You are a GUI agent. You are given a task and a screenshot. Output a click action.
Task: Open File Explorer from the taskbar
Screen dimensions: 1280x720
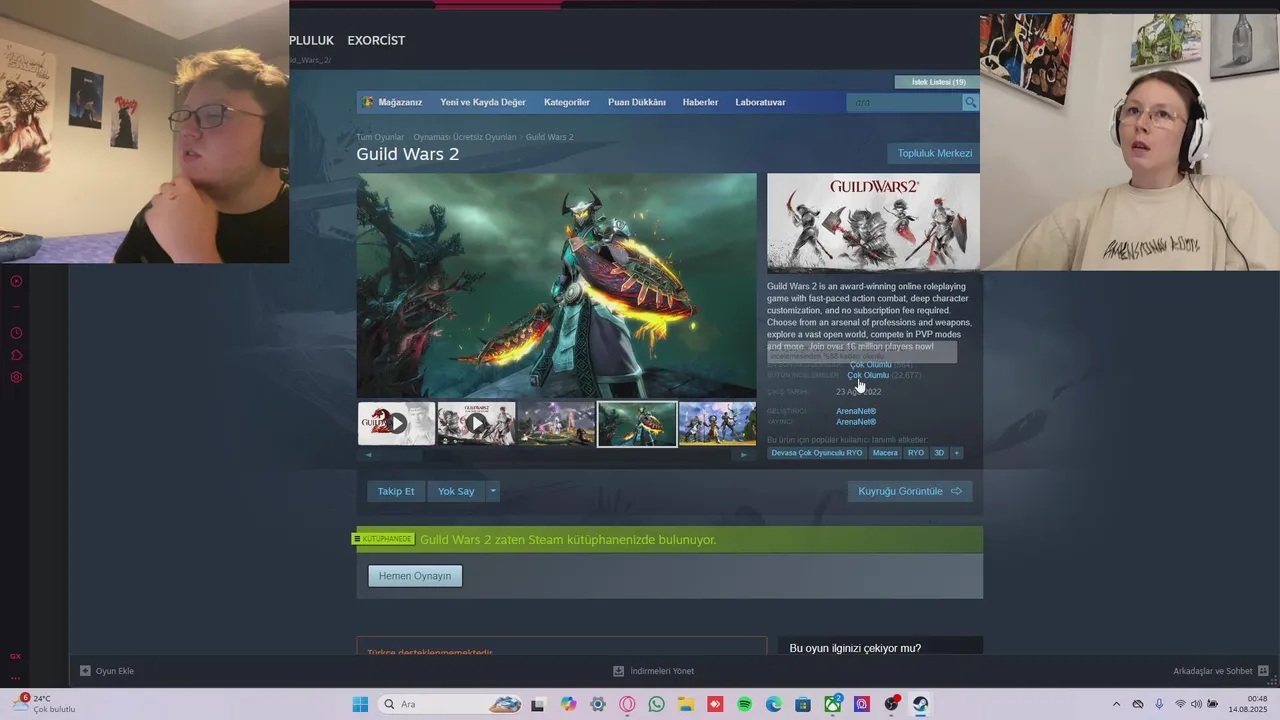686,704
